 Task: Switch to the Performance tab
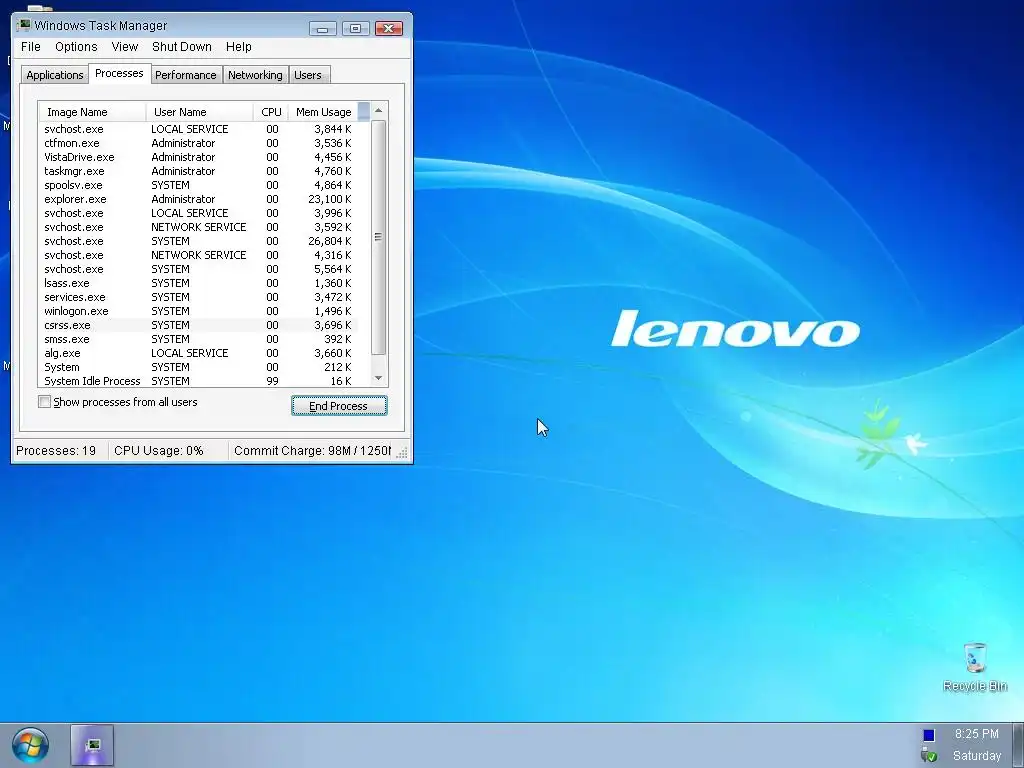coord(186,75)
